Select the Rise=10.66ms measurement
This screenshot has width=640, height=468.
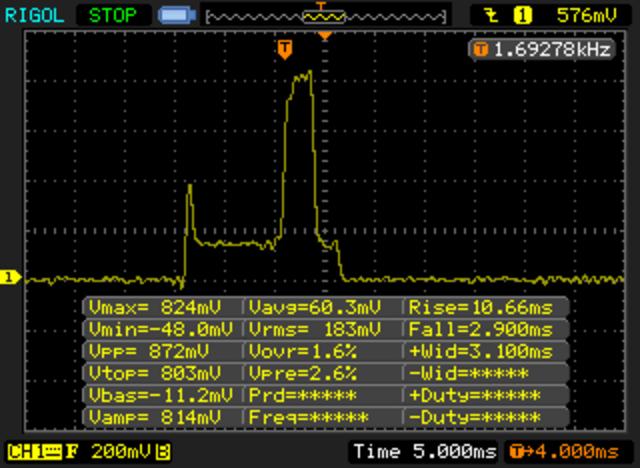[x=484, y=307]
